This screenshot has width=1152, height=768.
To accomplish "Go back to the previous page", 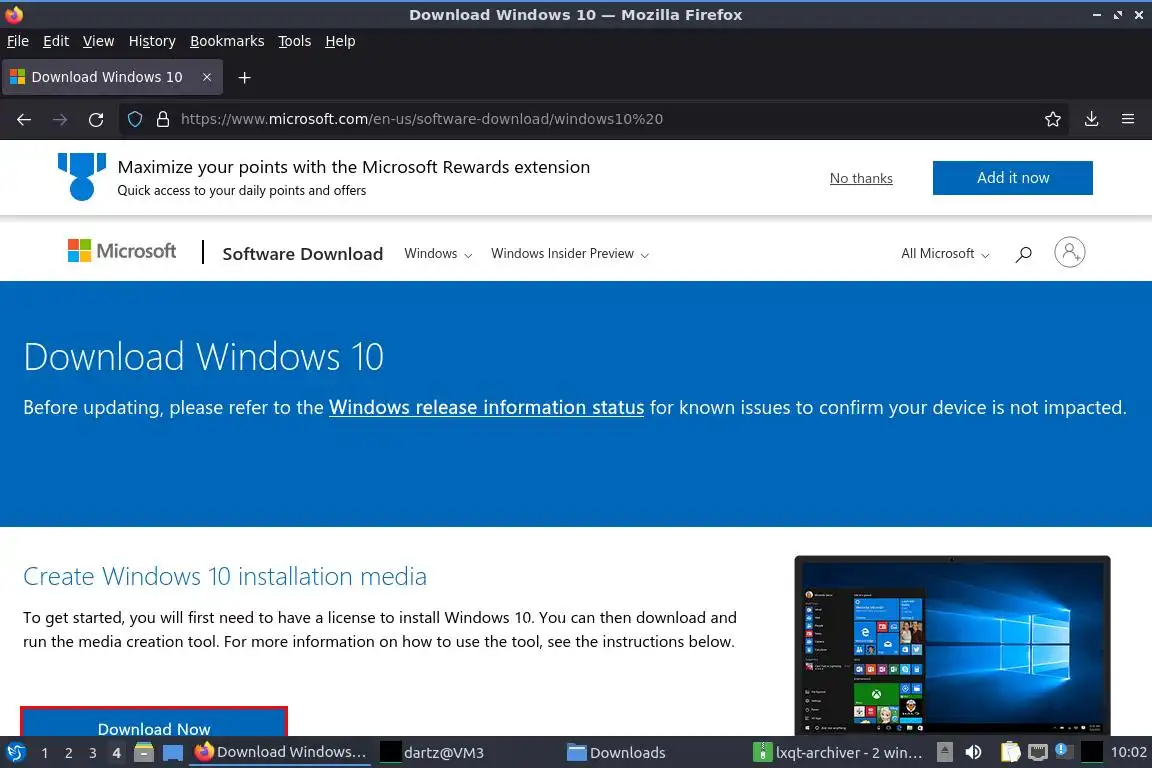I will [24, 119].
